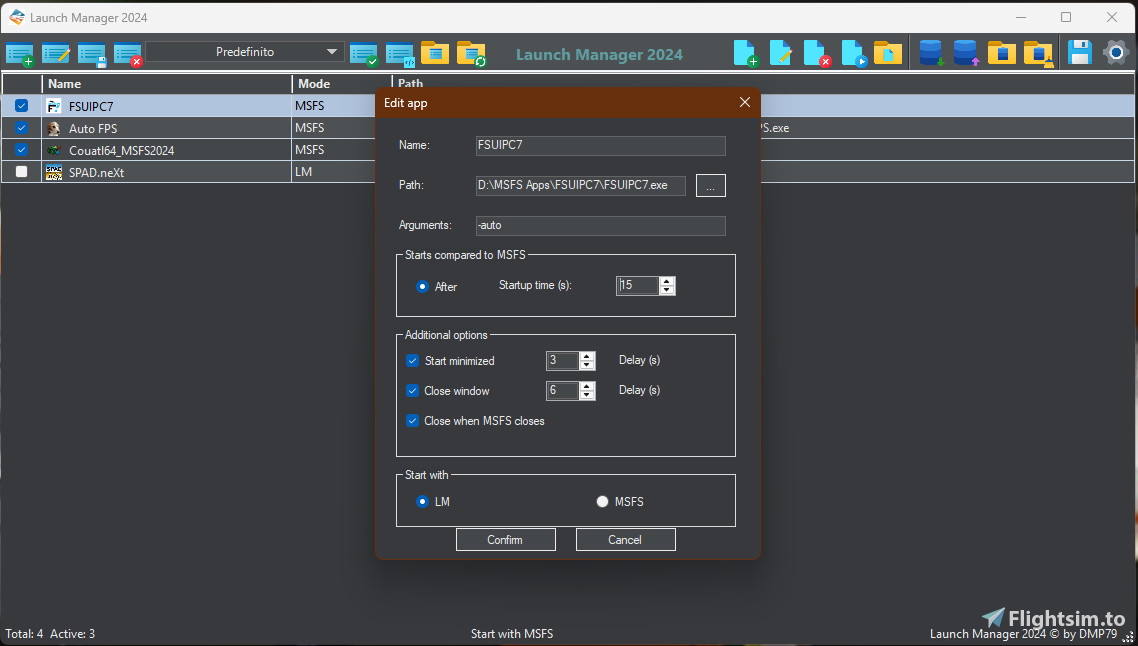Click the delete app file icon
The image size is (1138, 646).
tap(816, 53)
